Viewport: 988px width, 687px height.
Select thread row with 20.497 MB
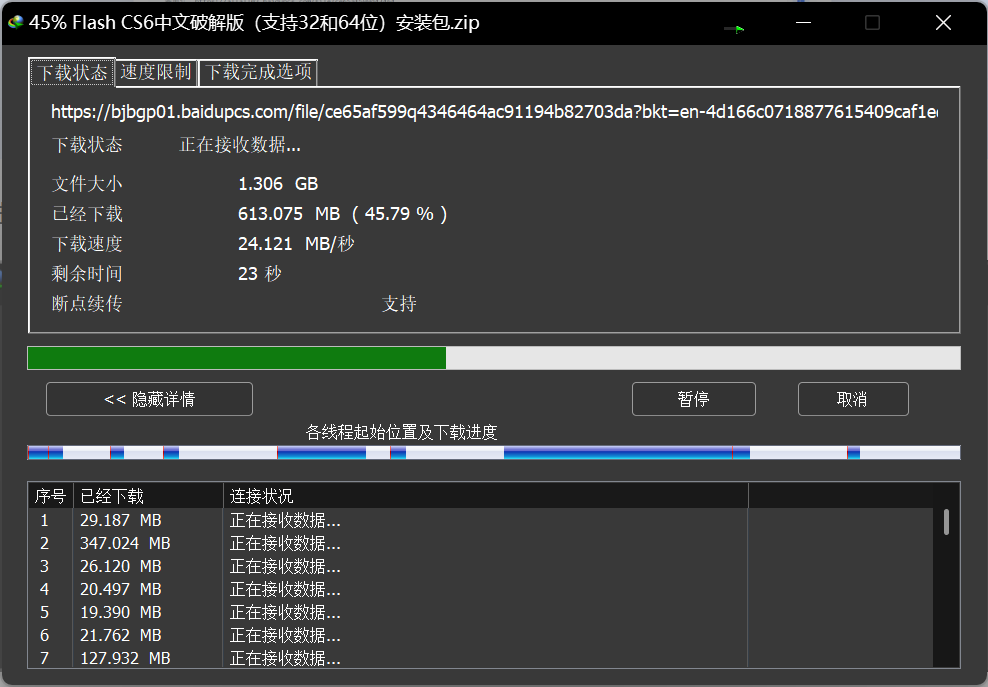(481, 589)
